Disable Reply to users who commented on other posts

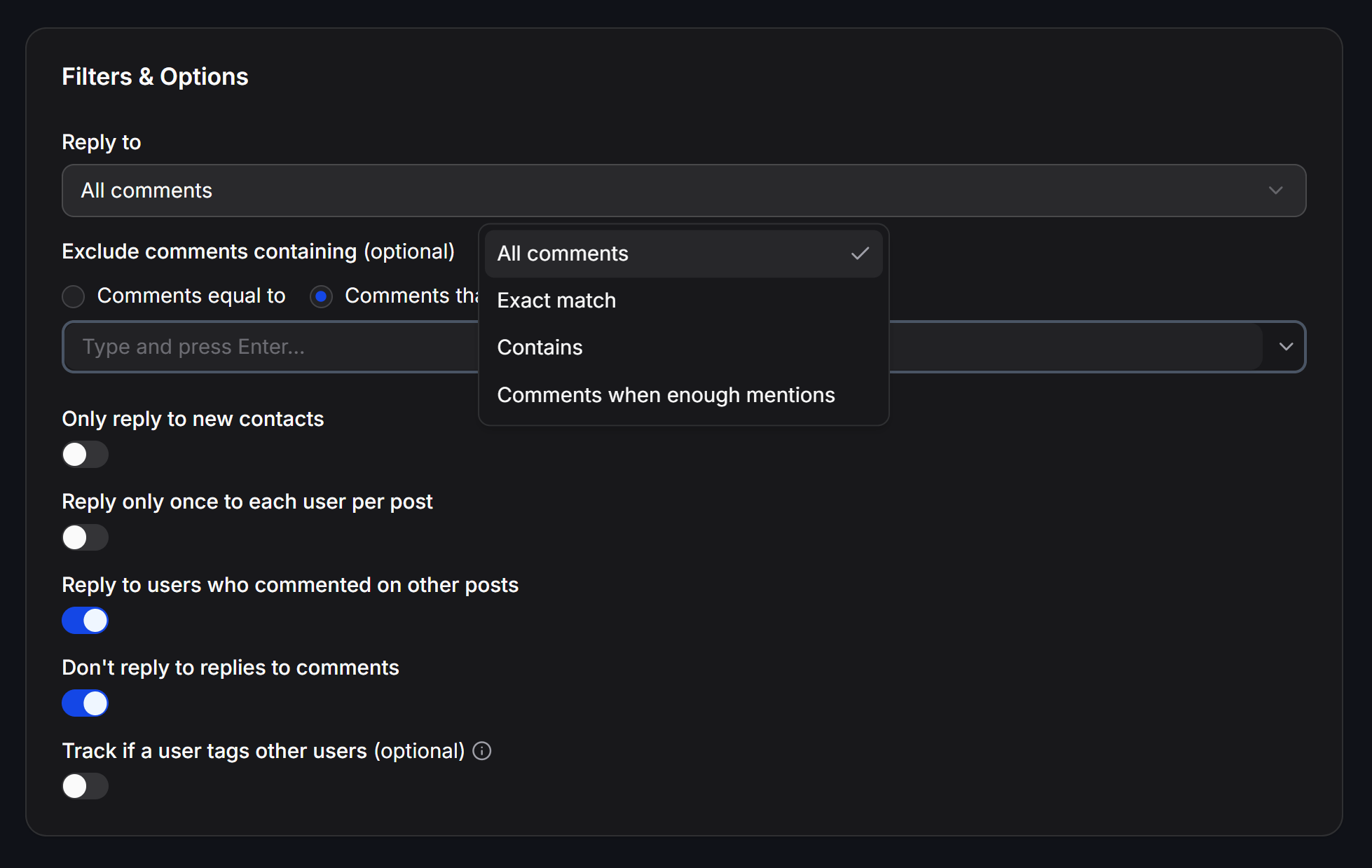coord(85,621)
